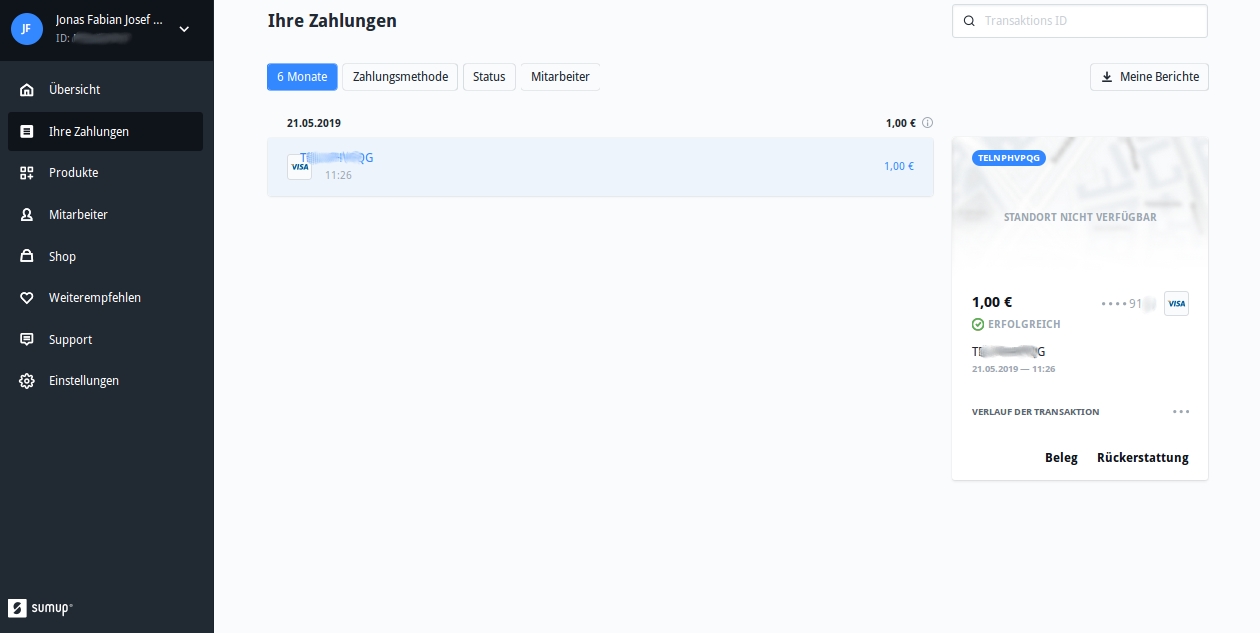Image resolution: width=1260 pixels, height=633 pixels.
Task: Expand Verlauf der Transaktion three dots
Action: (1181, 412)
